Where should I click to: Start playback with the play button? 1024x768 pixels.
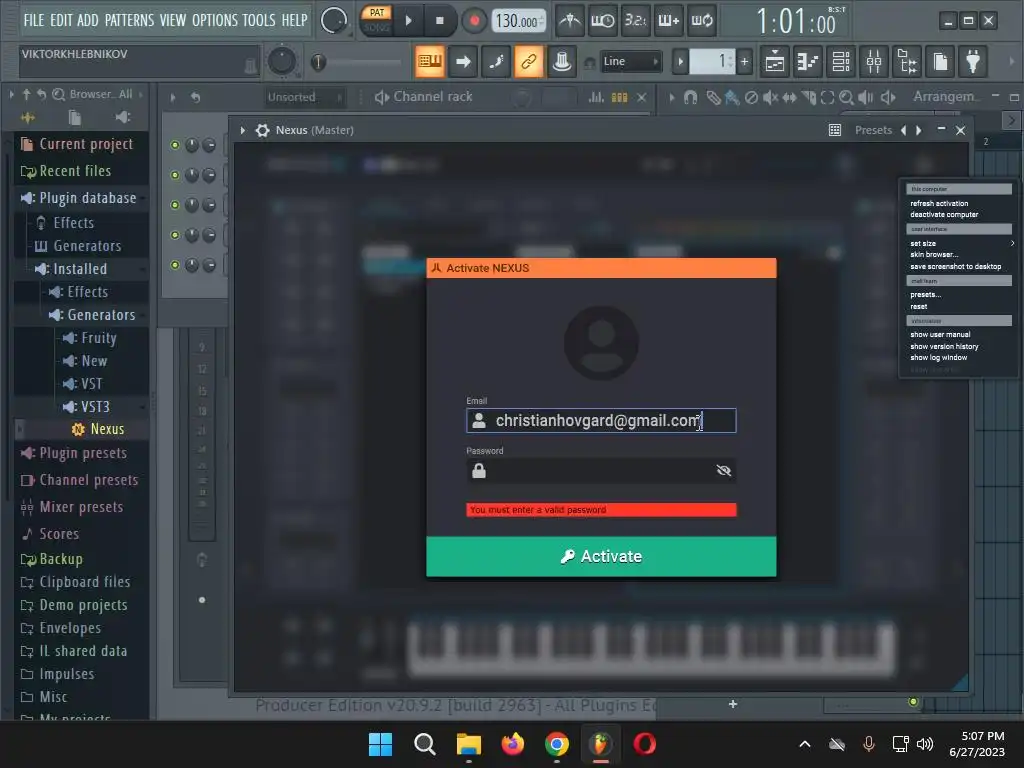(408, 21)
